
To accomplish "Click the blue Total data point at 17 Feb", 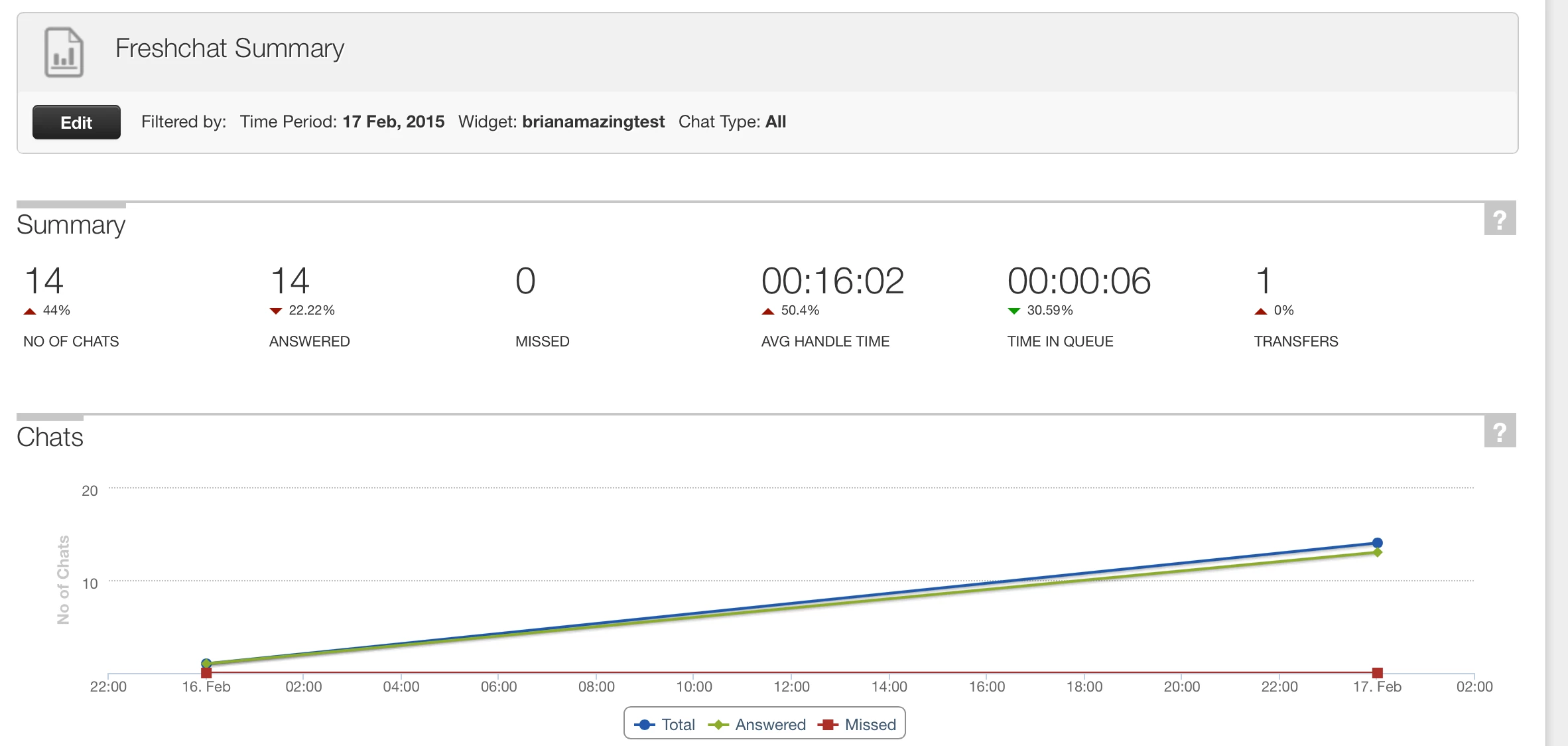I will [x=1377, y=543].
